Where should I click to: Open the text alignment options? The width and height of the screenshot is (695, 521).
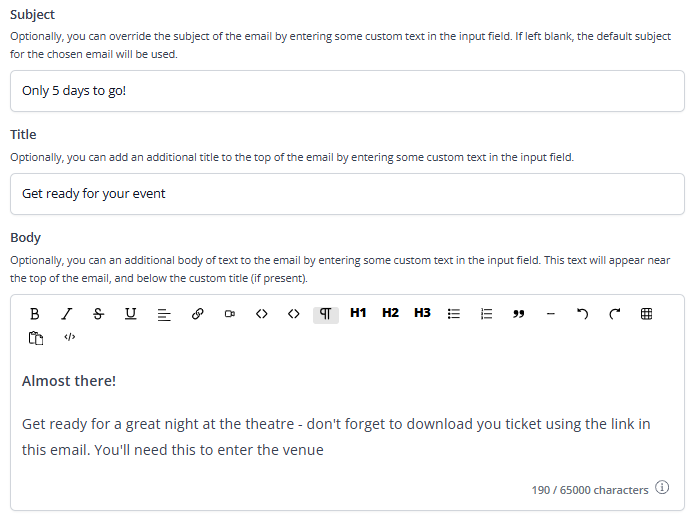click(165, 313)
